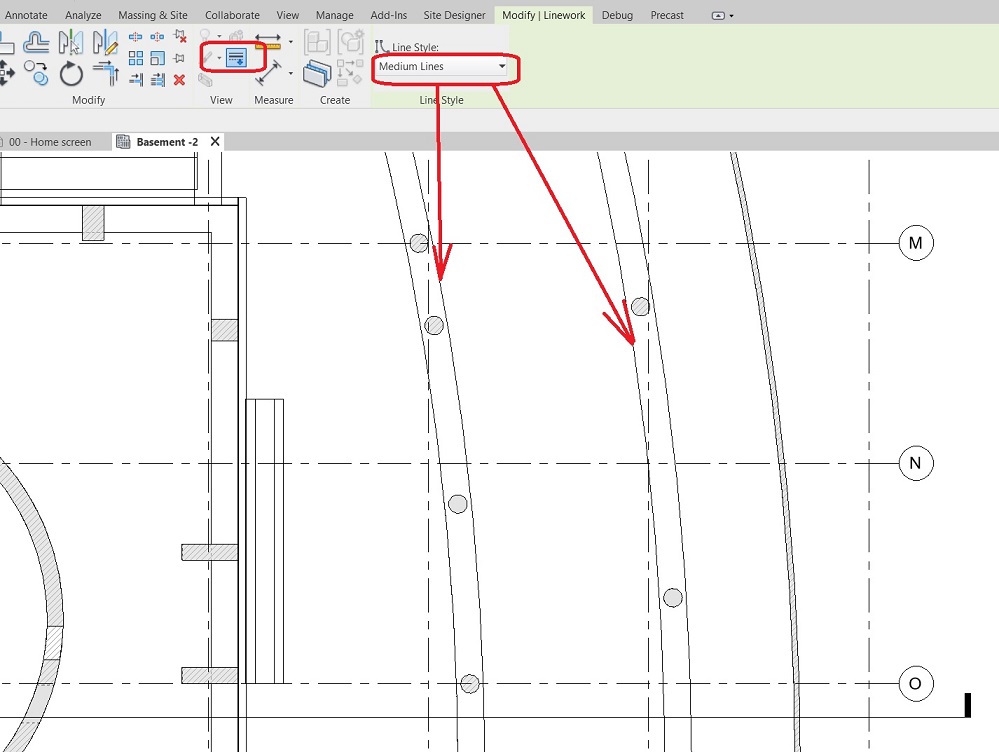Click the grid bubble labeled M
The image size is (999, 752).
914,242
